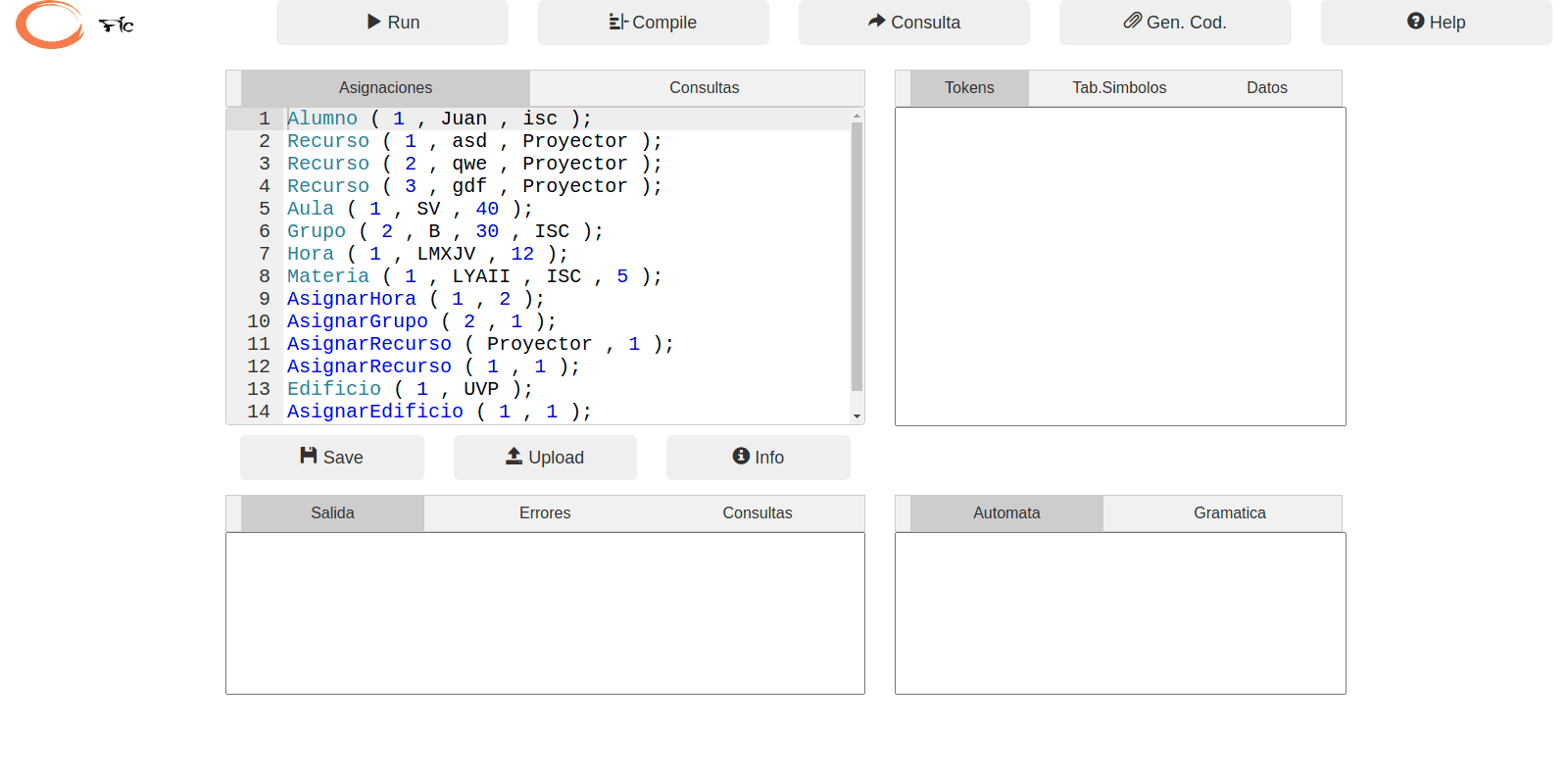
Task: Open the Consultas tab above the editor
Action: tap(704, 88)
